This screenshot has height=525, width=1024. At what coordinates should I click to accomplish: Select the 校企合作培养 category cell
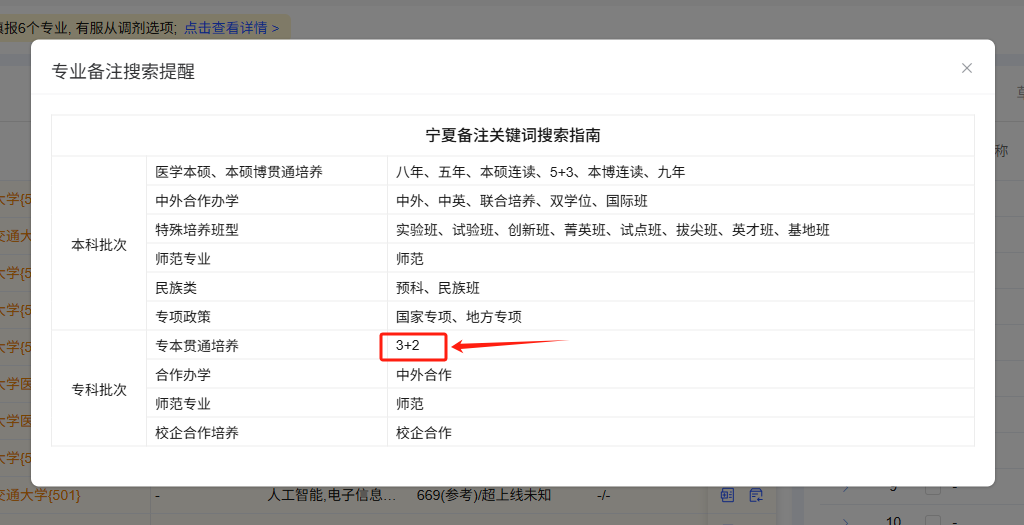coord(267,432)
